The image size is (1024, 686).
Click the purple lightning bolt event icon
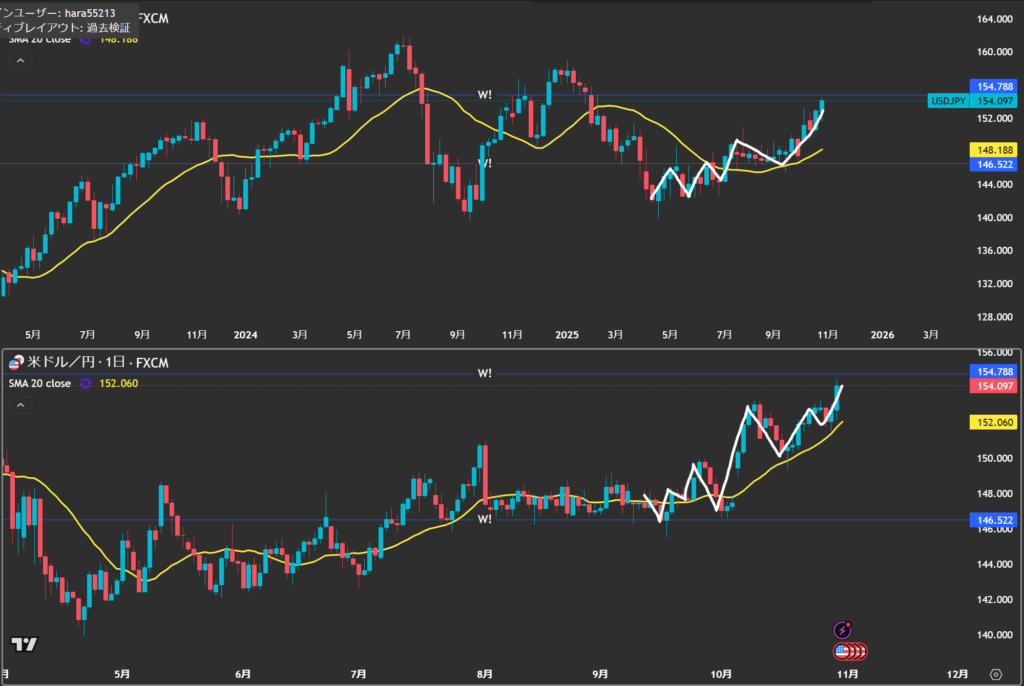pos(843,630)
